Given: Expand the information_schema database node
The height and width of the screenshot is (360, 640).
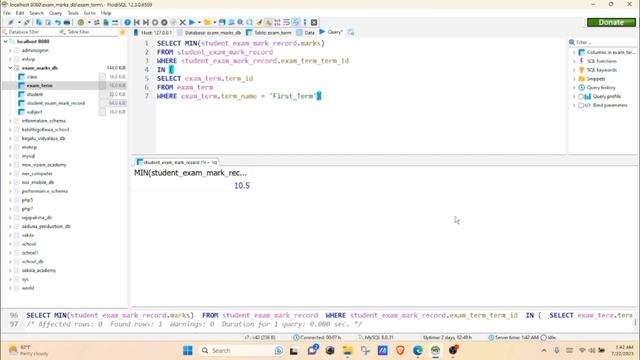Looking at the screenshot, I should pos(10,121).
